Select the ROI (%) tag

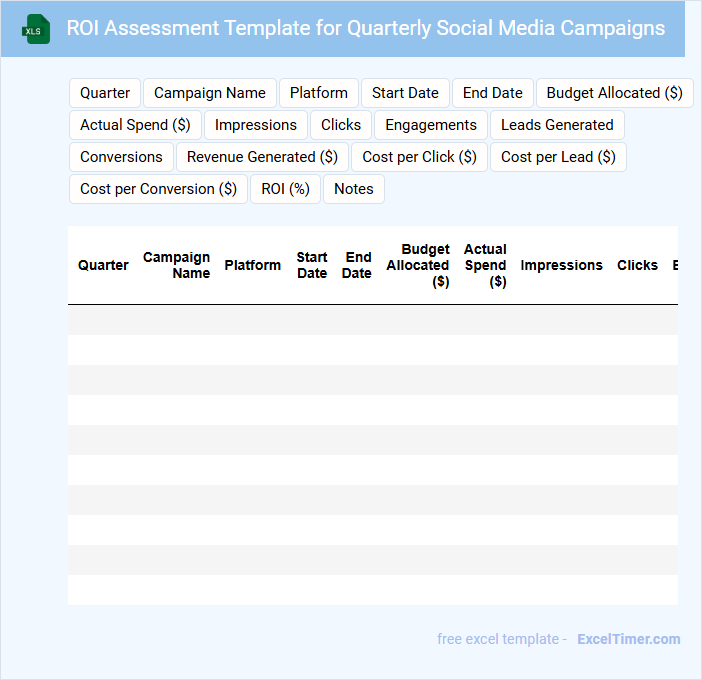click(285, 189)
